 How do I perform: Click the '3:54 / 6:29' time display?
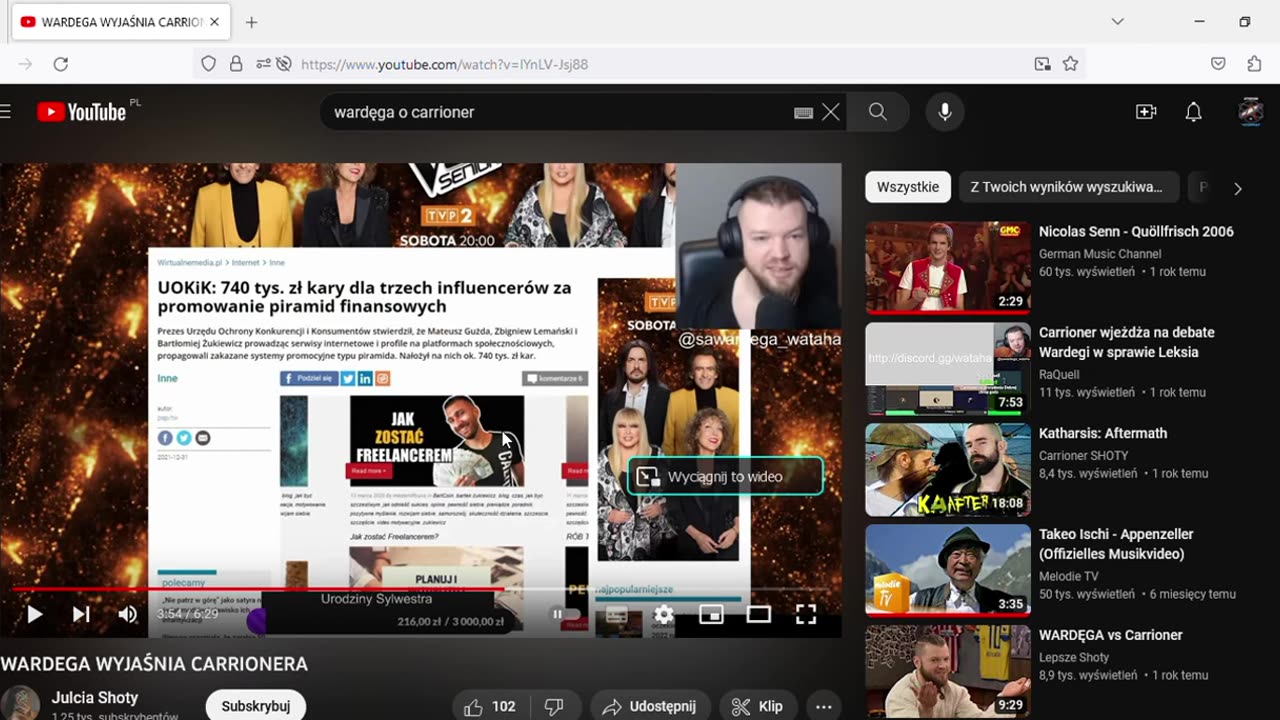pos(187,614)
